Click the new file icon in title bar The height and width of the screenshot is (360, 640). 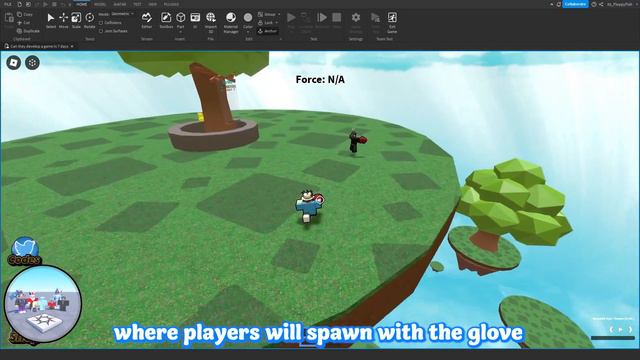pyautogui.click(x=19, y=4)
